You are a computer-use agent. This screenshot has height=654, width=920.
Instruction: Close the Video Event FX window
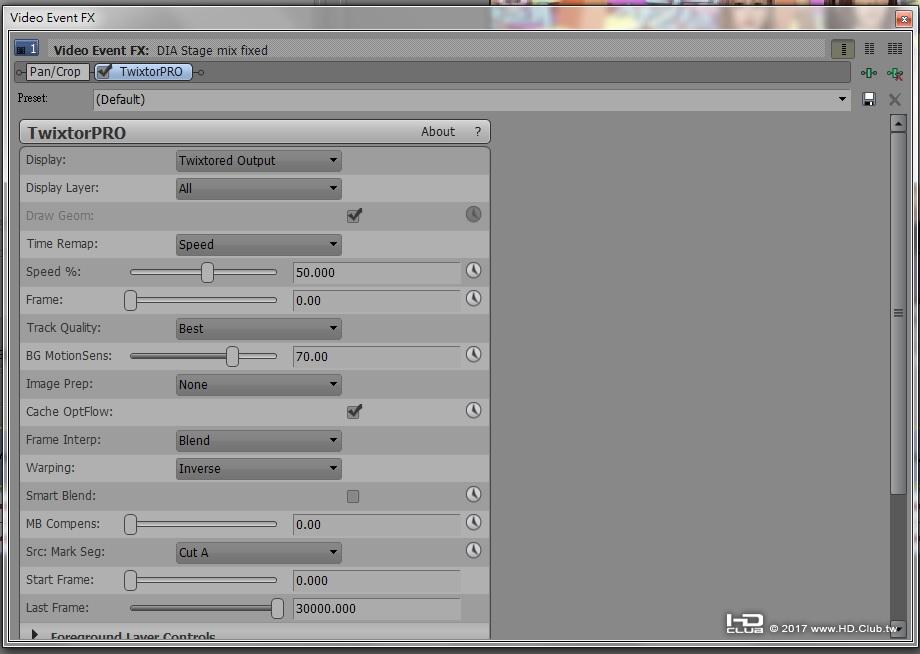coord(904,19)
